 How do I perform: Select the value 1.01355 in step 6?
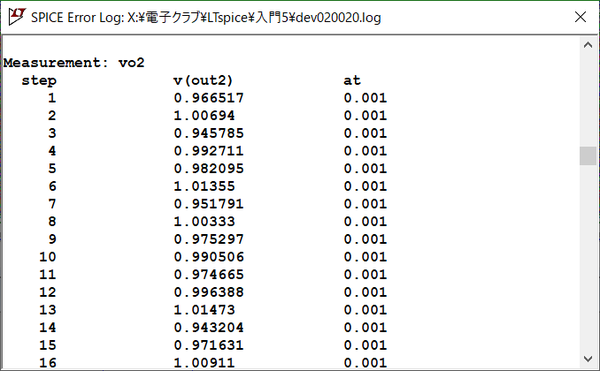[204, 186]
